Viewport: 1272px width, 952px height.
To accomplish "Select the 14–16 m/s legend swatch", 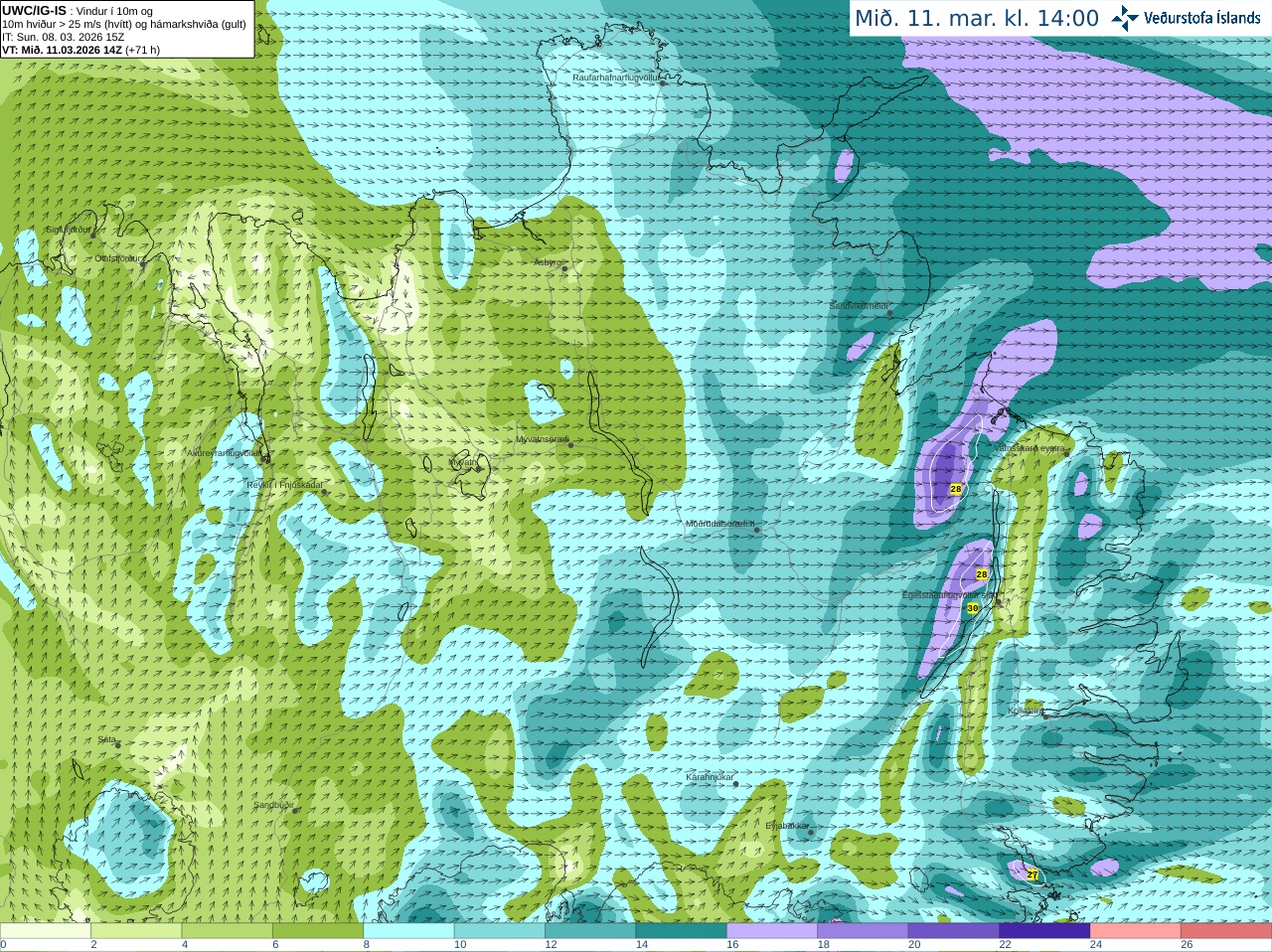I will (682, 931).
